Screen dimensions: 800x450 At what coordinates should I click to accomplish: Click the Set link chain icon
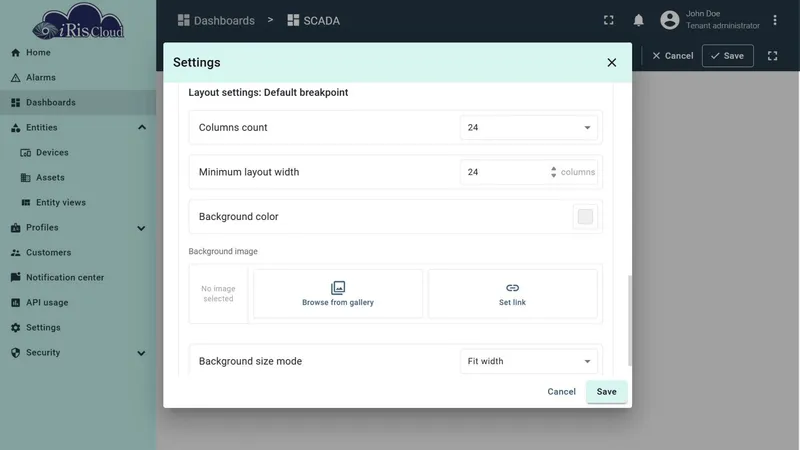512,288
